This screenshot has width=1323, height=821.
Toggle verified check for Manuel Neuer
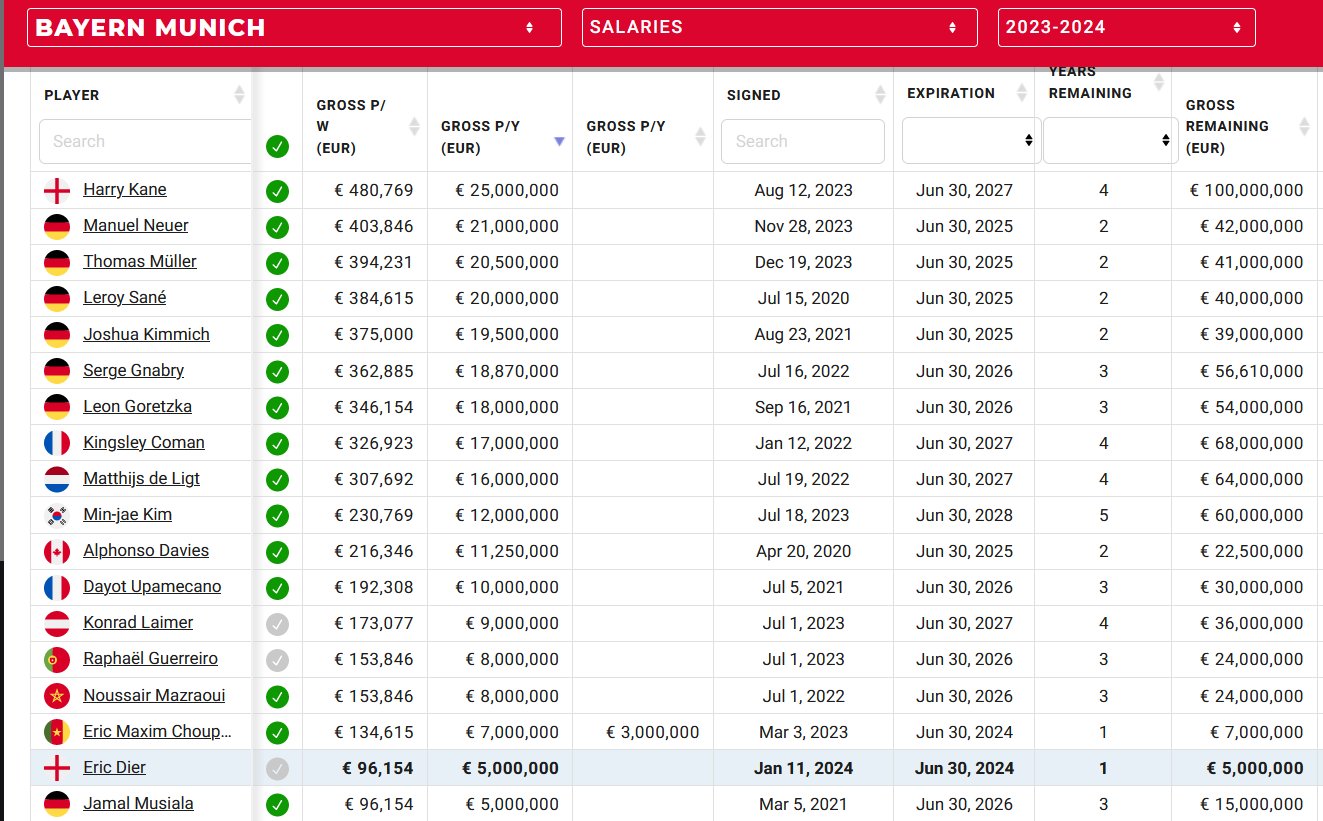pos(277,226)
